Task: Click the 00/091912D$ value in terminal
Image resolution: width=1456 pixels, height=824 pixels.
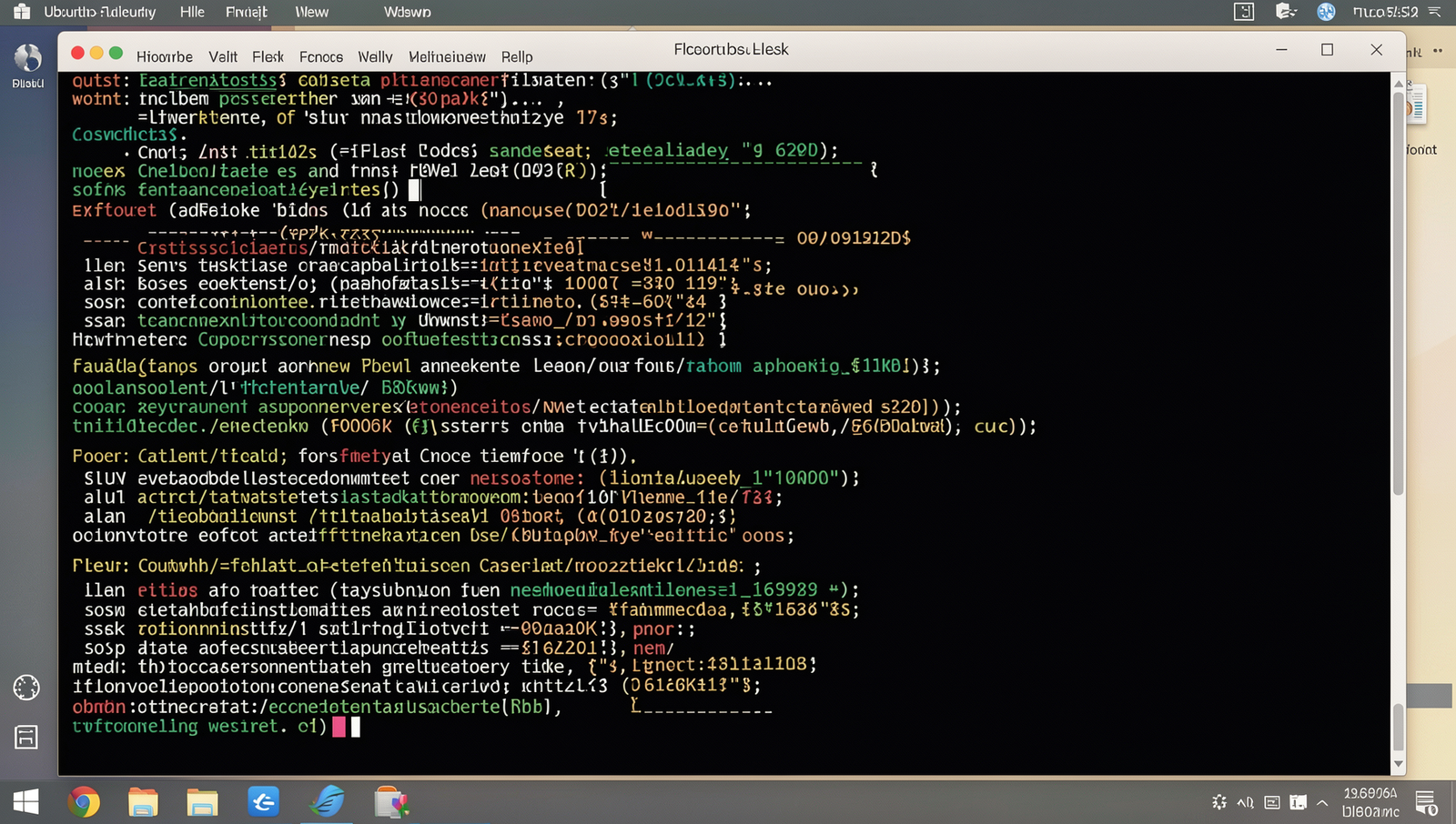Action: click(854, 238)
